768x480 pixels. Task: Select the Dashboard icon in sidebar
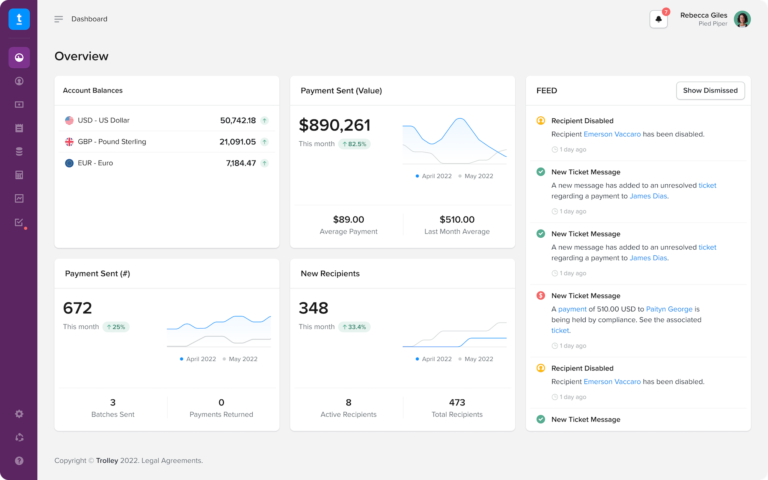tap(19, 58)
